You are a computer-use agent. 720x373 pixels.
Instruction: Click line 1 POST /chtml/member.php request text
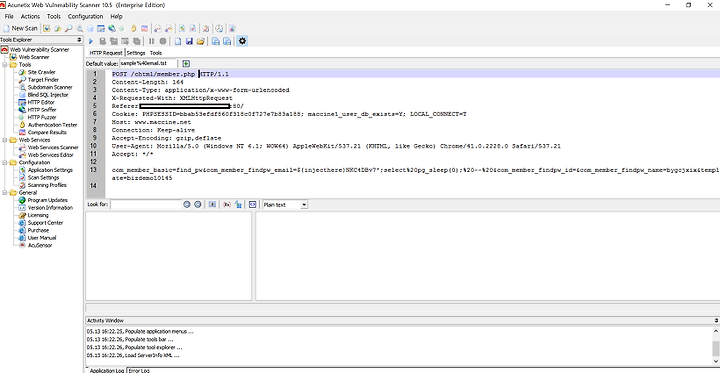coord(170,74)
